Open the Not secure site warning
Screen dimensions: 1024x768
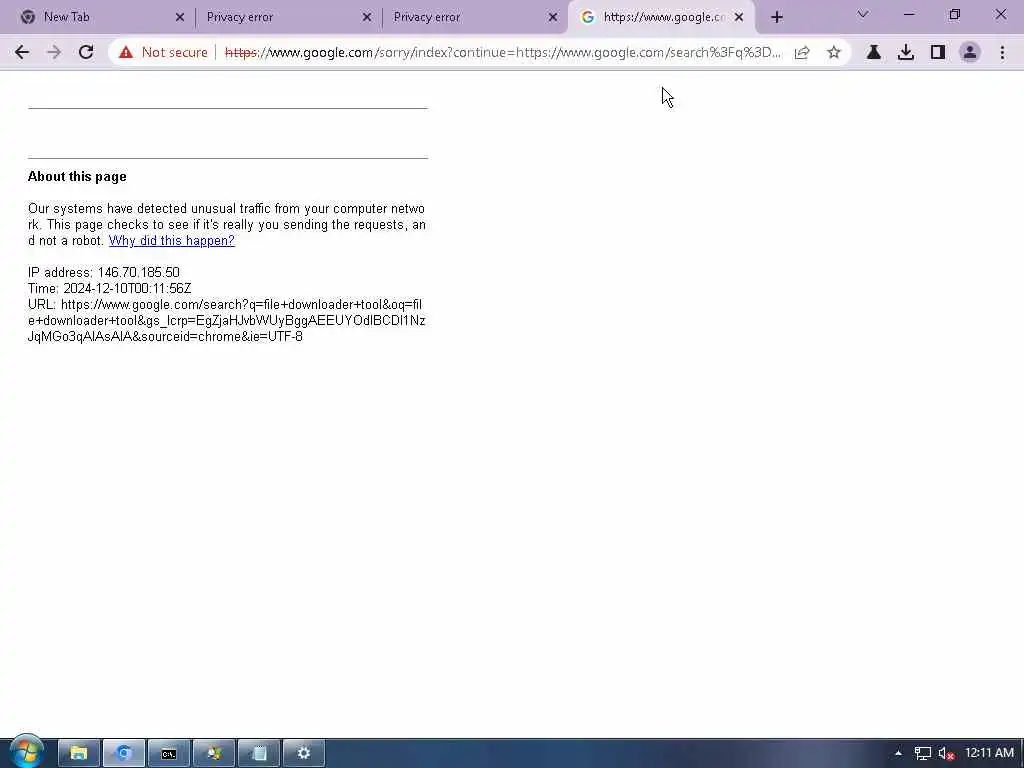[163, 52]
